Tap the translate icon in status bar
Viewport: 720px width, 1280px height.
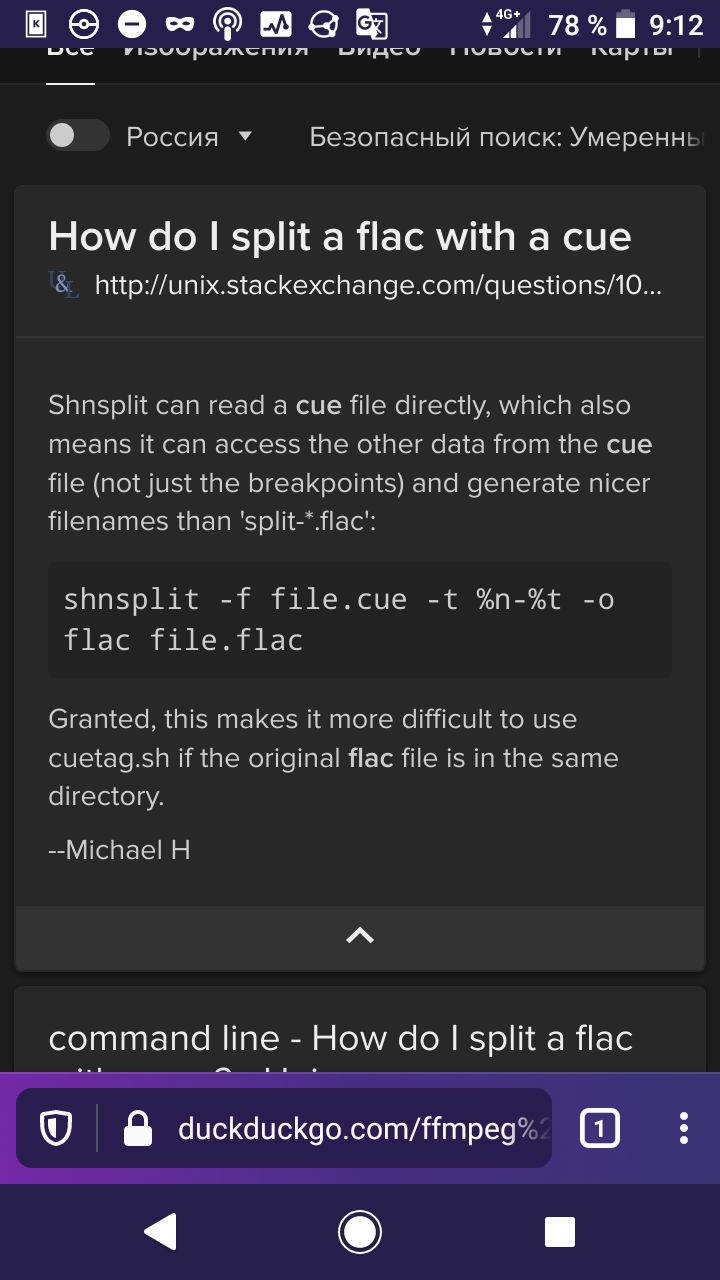coord(372,24)
